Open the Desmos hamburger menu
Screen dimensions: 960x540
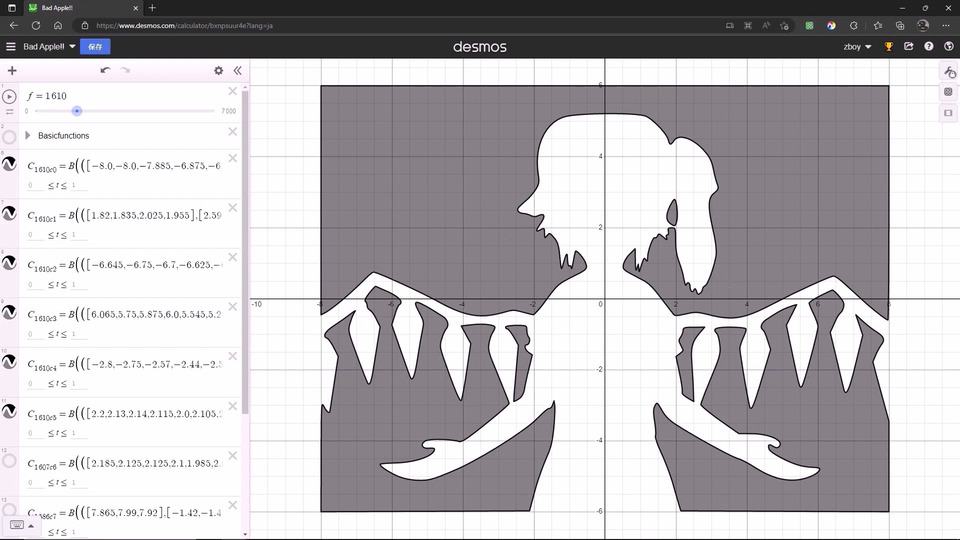[10, 47]
